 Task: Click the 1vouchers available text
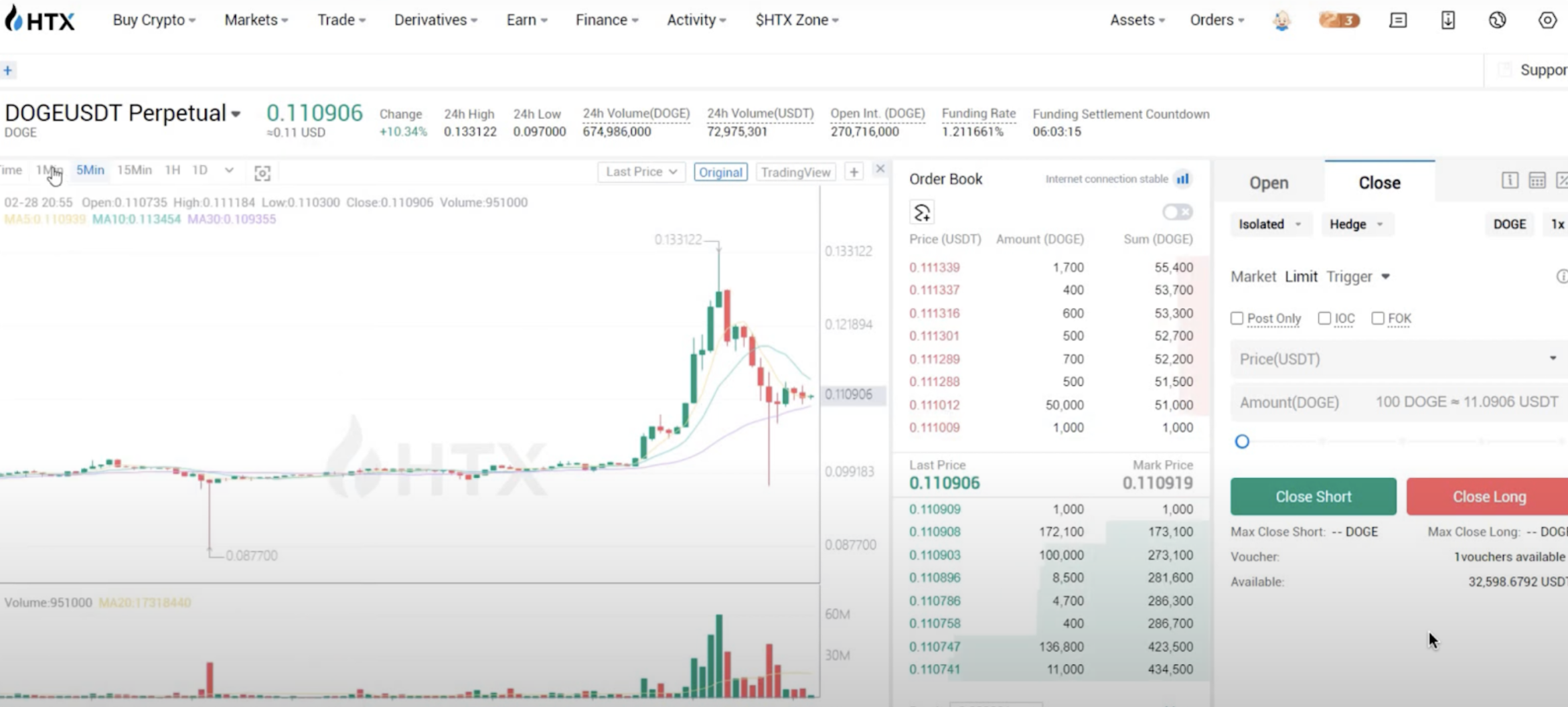coord(1509,557)
